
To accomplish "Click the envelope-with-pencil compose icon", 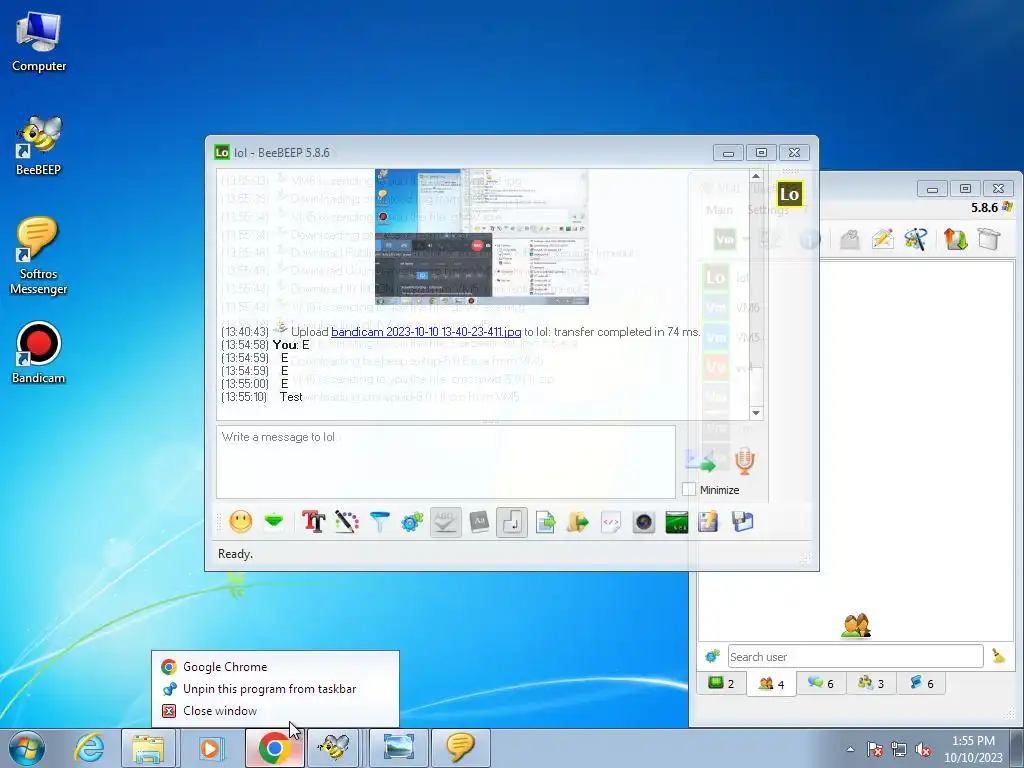I will [882, 239].
